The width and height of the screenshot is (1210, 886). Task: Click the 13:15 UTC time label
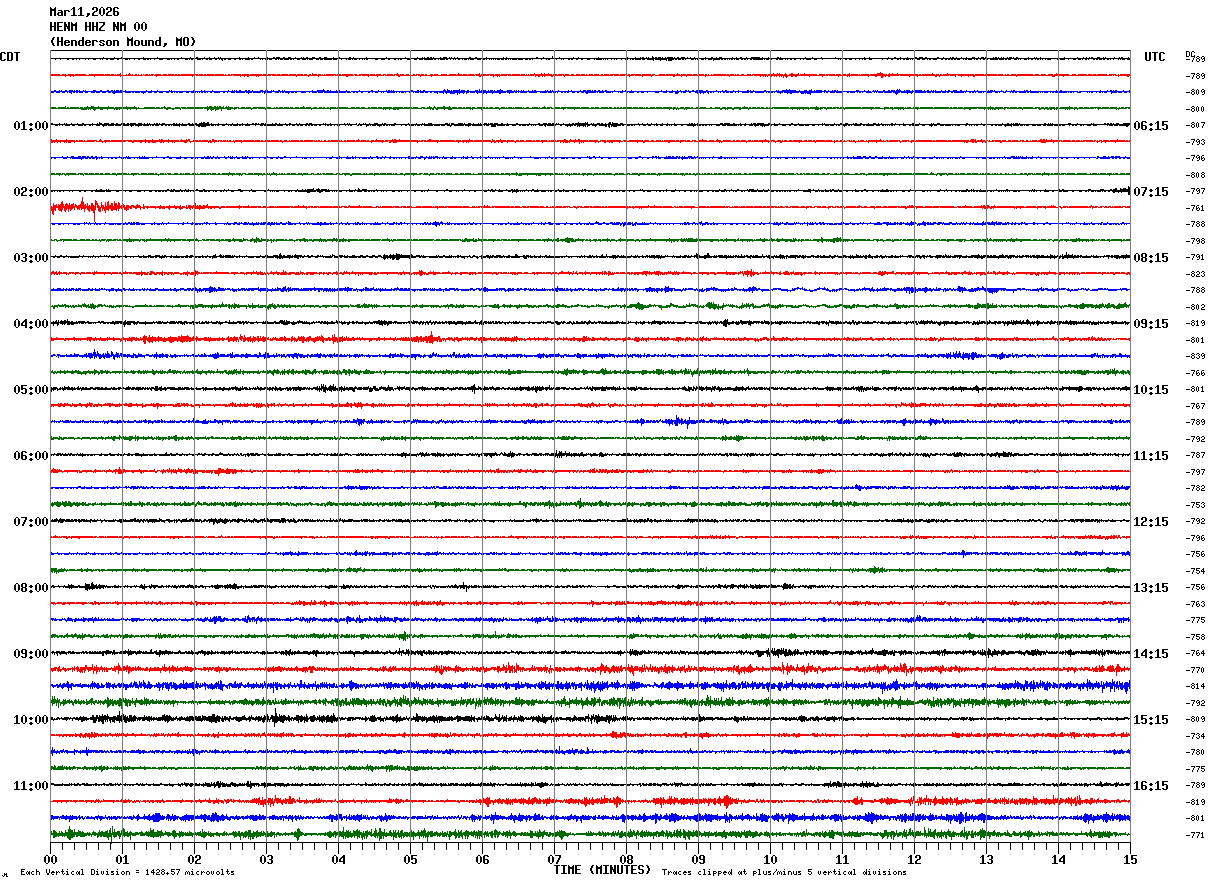click(1151, 588)
